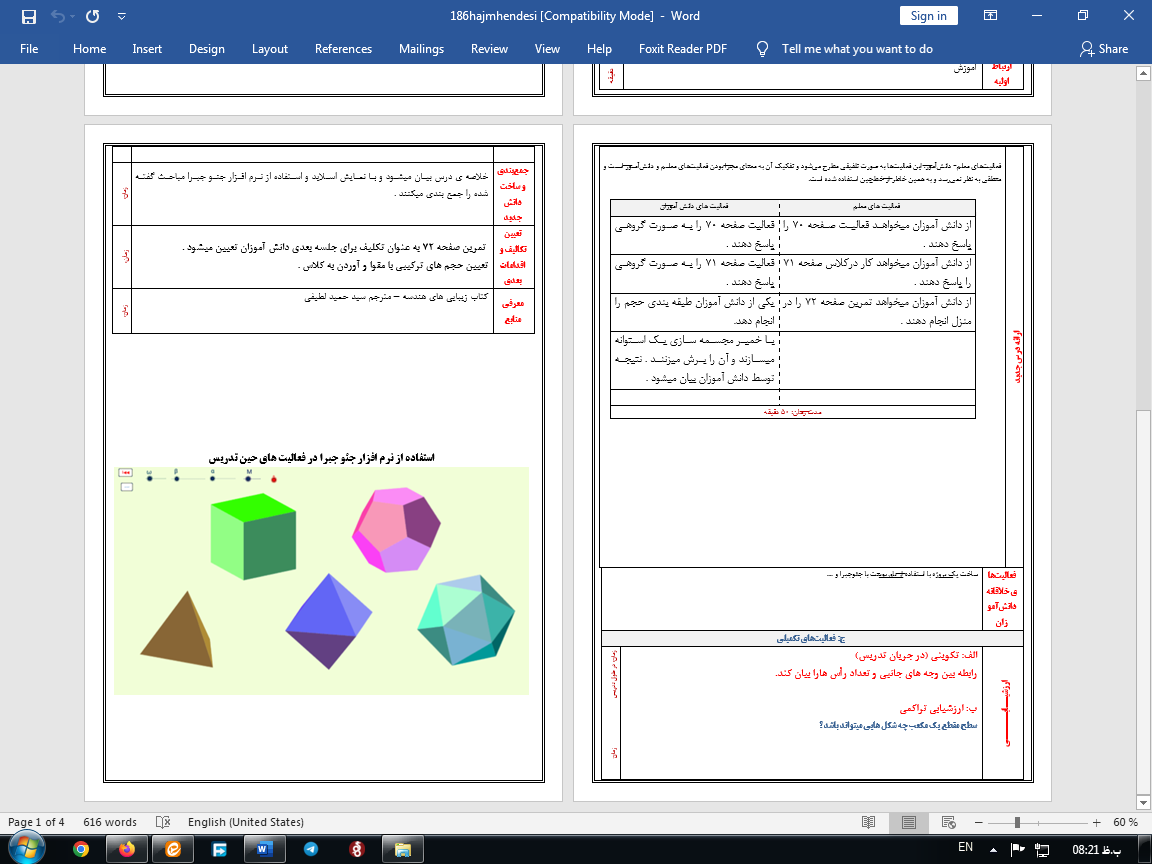The height and width of the screenshot is (864, 1152).
Task: Open File Explorer folder in the taskbar
Action: tap(402, 849)
